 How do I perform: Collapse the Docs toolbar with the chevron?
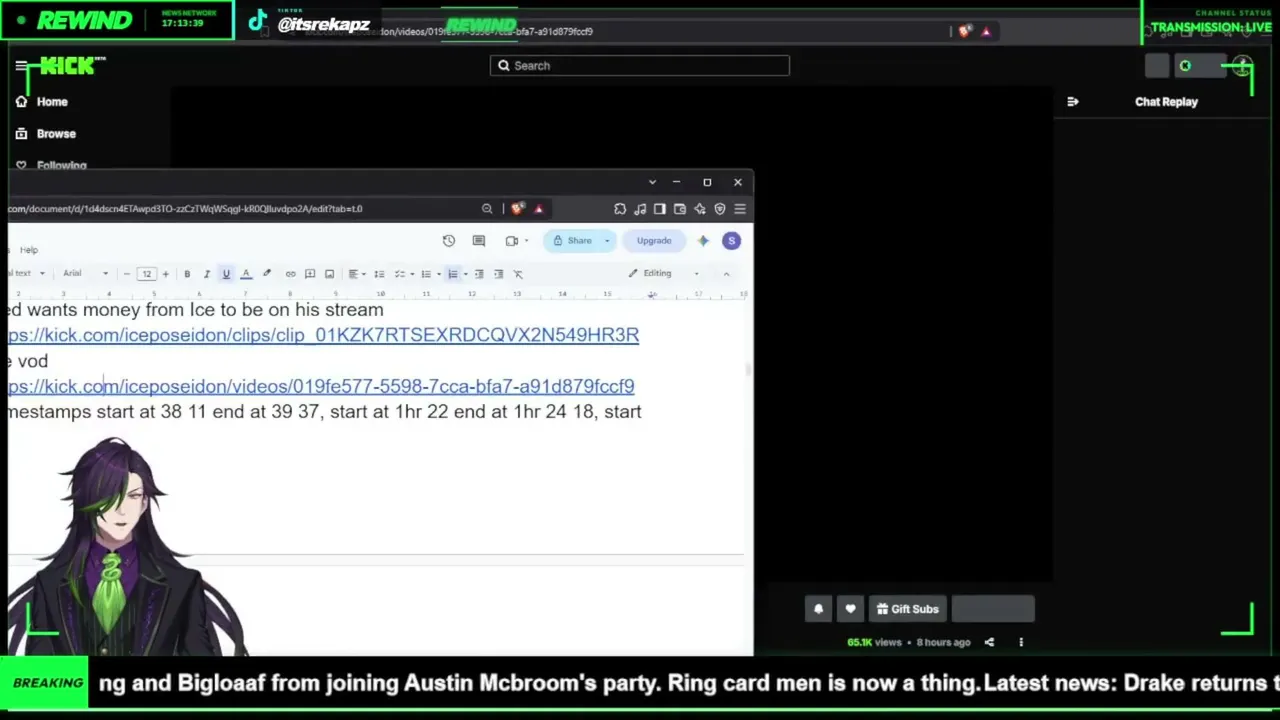tap(726, 273)
